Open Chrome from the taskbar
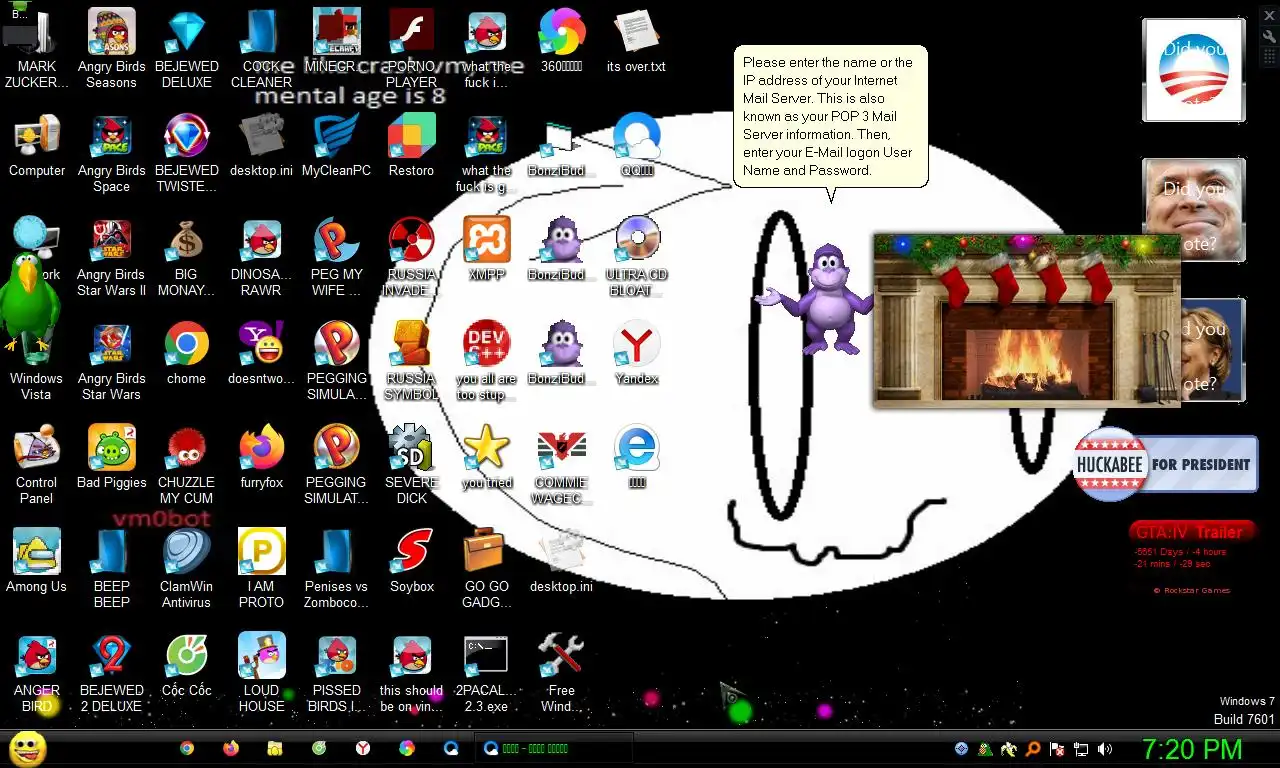Viewport: 1280px width, 768px height. pyautogui.click(x=187, y=748)
